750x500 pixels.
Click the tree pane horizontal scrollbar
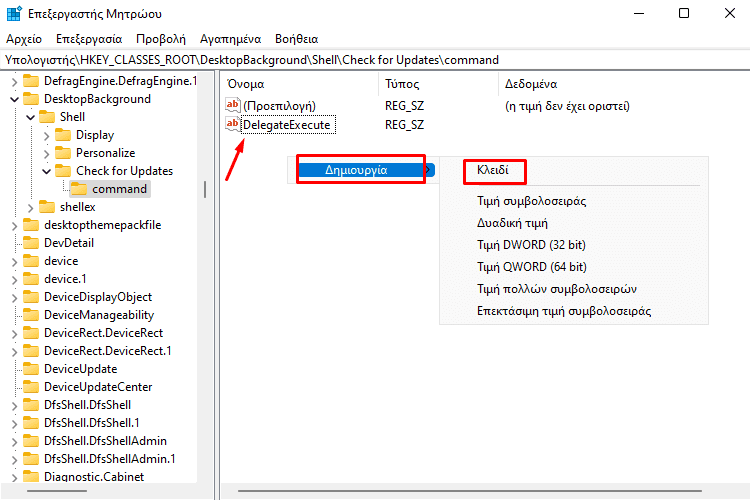pos(57,491)
